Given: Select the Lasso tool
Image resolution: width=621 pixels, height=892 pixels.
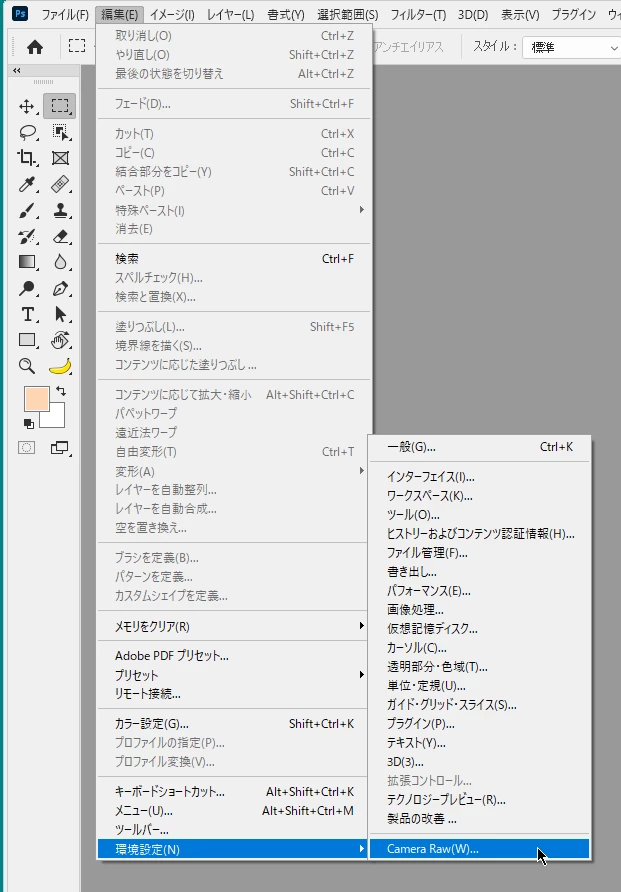Looking at the screenshot, I should click(27, 132).
